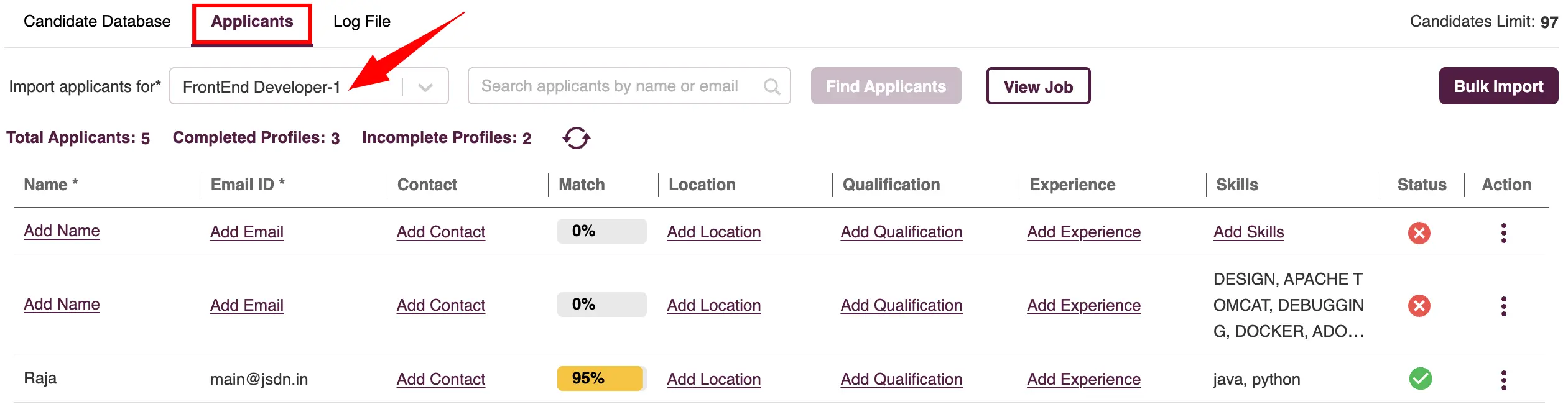This screenshot has height=404, width=1568.
Task: Click the Find Applicants button
Action: (x=886, y=86)
